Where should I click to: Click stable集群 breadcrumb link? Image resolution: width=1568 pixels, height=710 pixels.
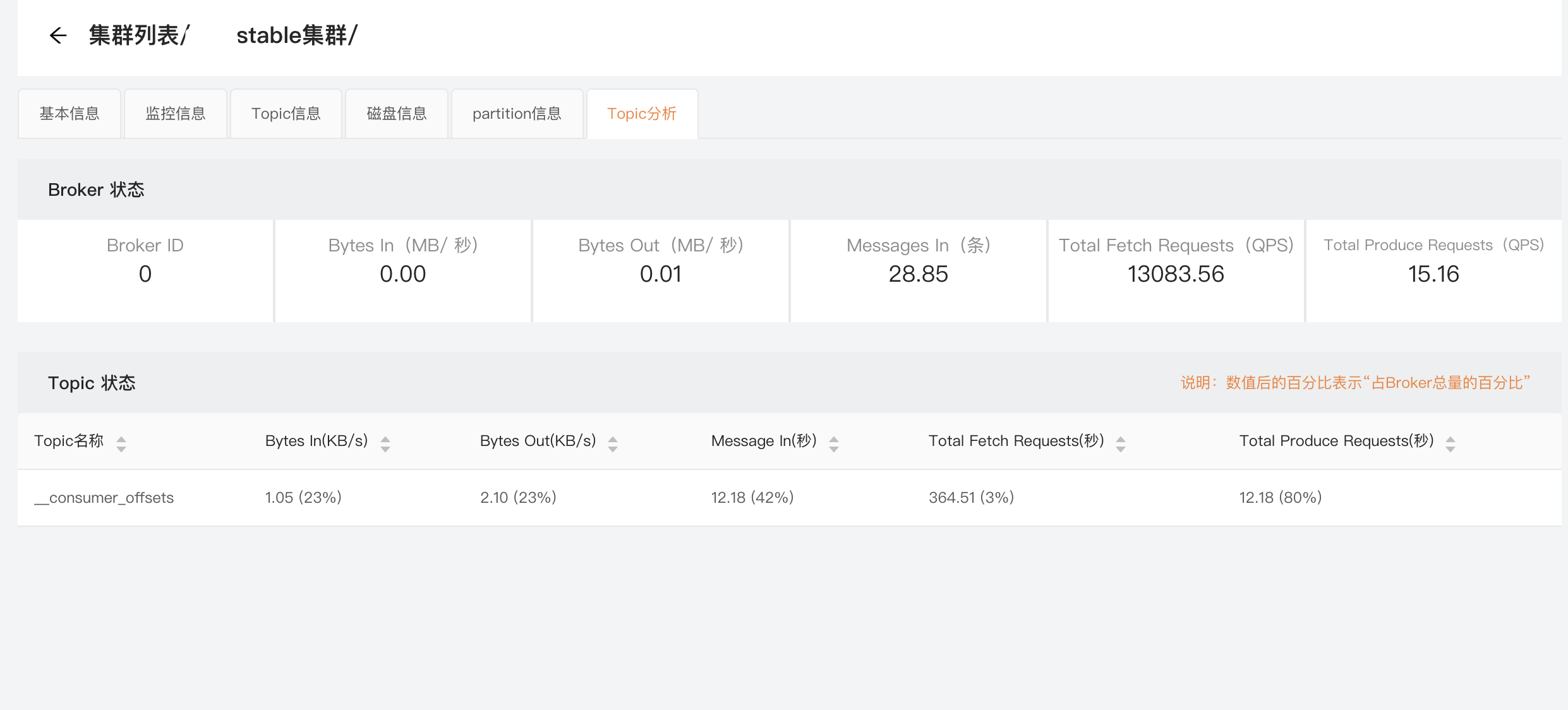click(292, 35)
